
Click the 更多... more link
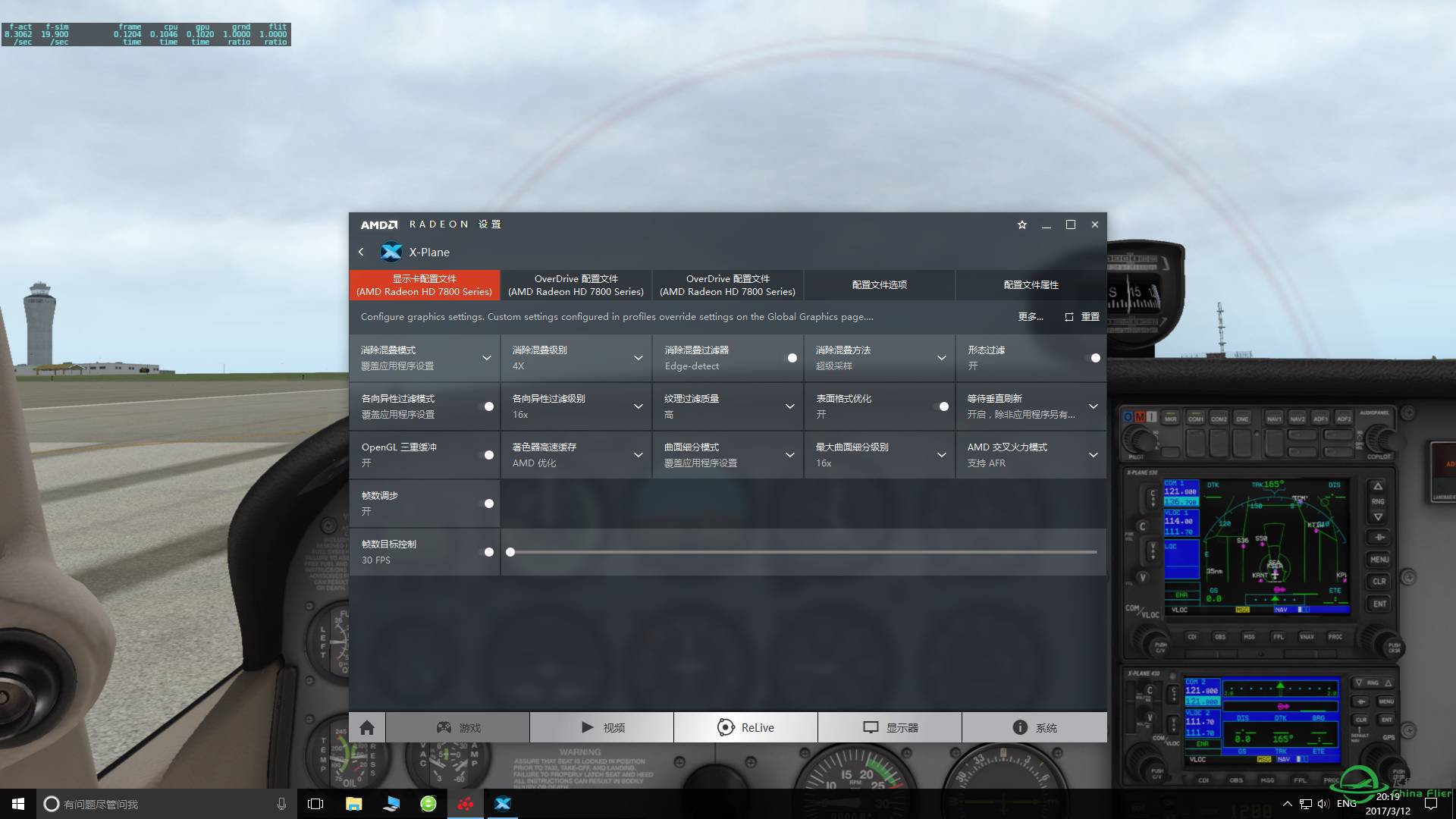[x=1031, y=317]
